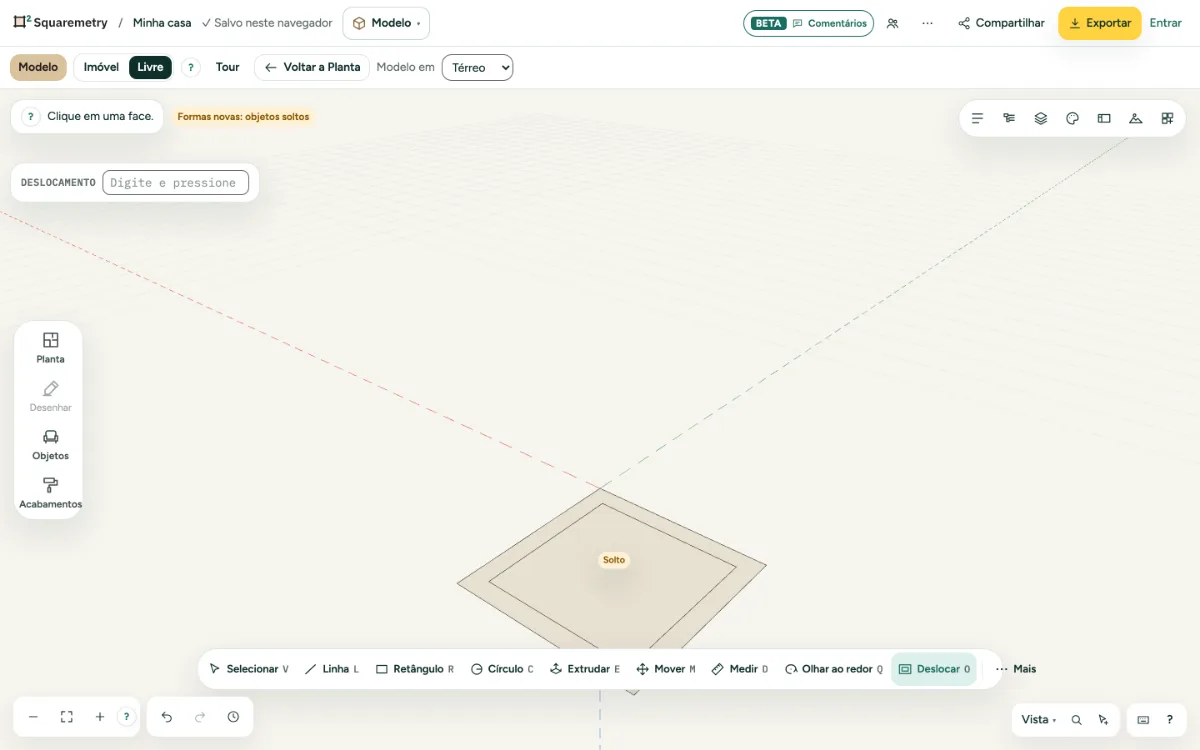
Task: Toggle the side panel layout icon
Action: (1104, 118)
